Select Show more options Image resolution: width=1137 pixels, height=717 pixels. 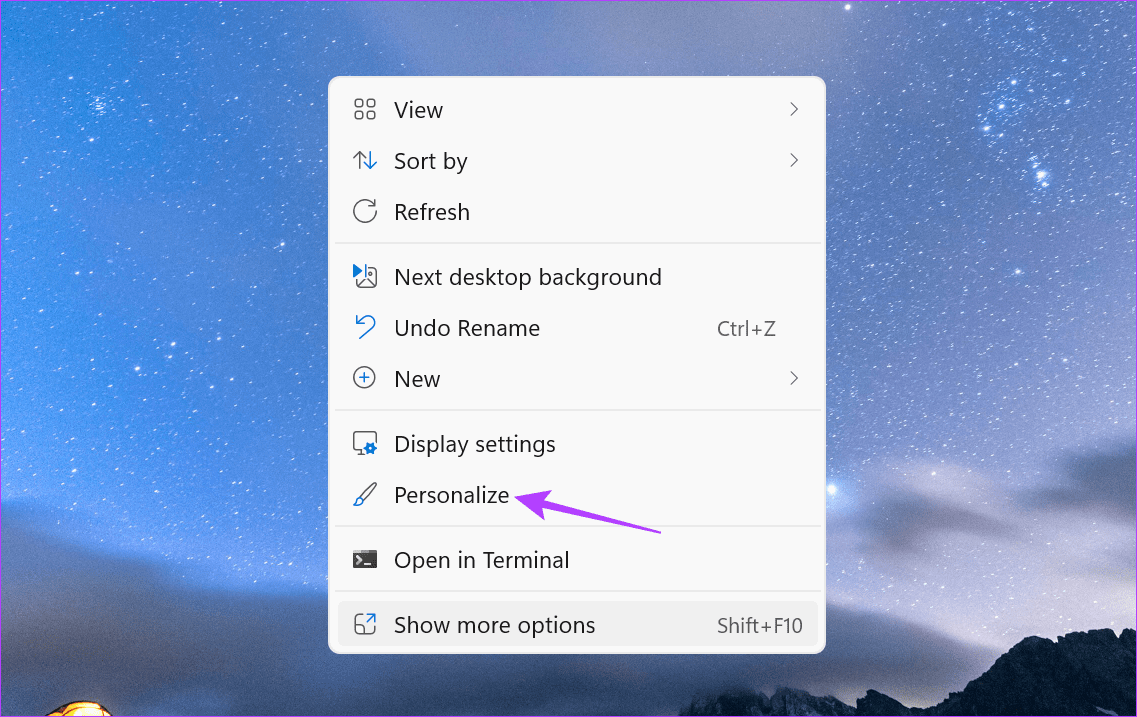click(x=494, y=624)
